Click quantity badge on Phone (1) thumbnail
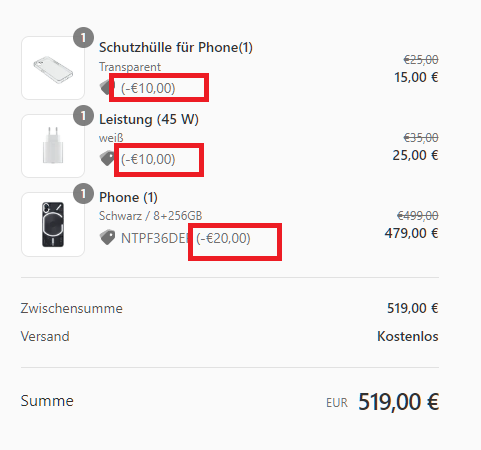 pos(83,193)
